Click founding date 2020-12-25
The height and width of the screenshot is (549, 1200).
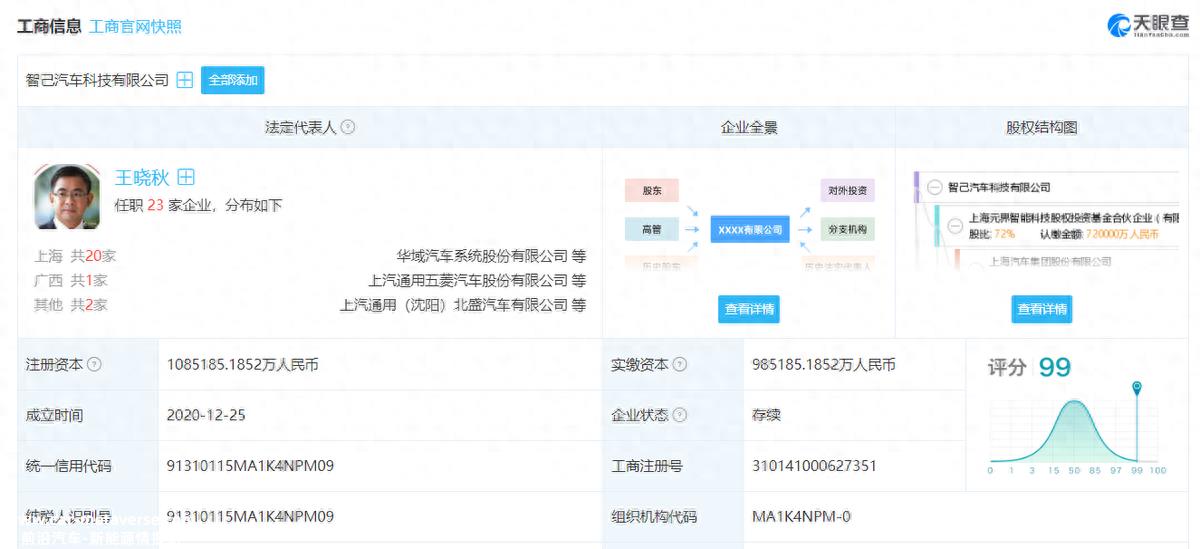point(206,415)
